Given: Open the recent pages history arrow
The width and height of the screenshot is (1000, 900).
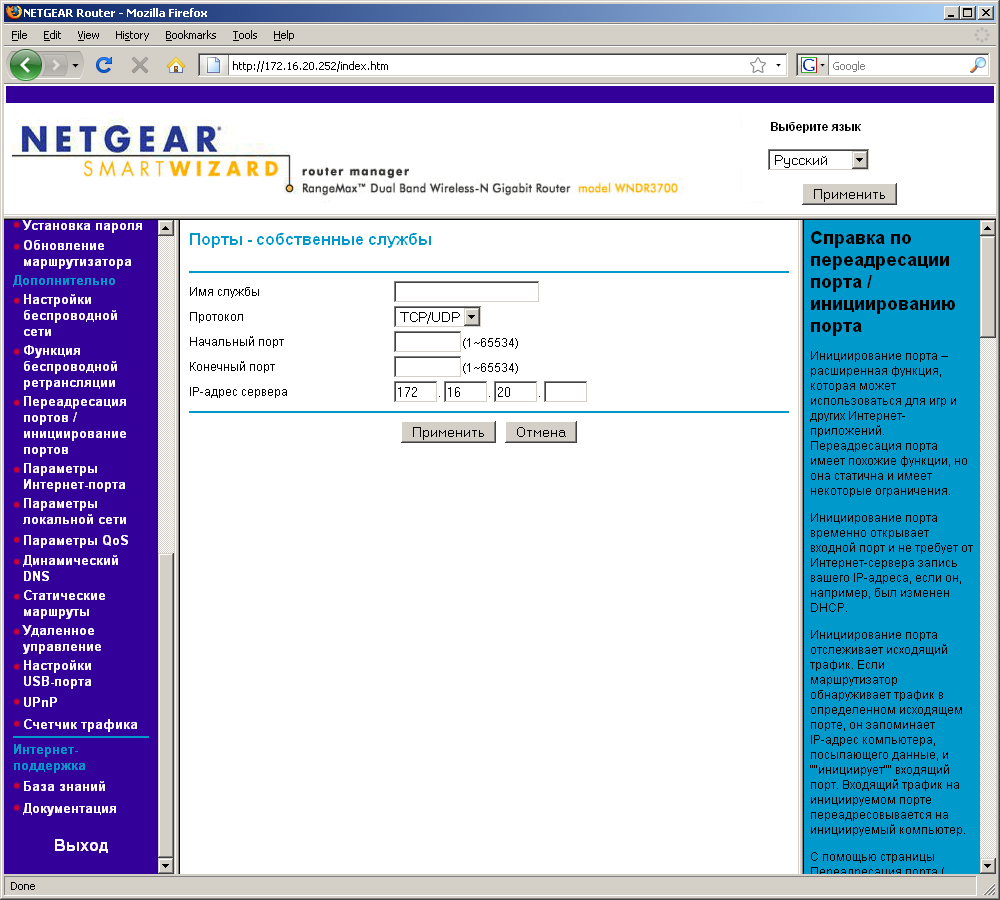Looking at the screenshot, I should [75, 65].
